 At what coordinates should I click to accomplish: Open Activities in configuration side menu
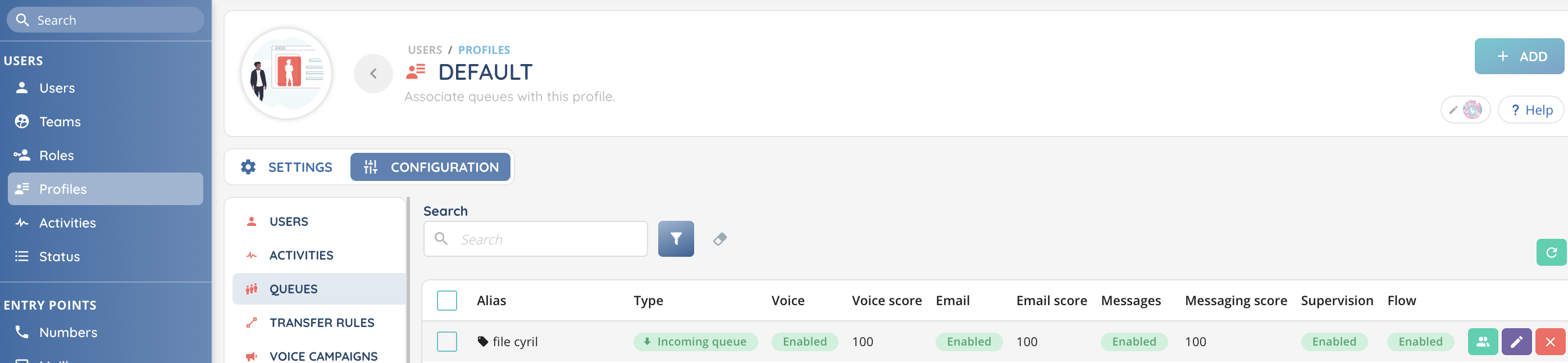[x=302, y=255]
